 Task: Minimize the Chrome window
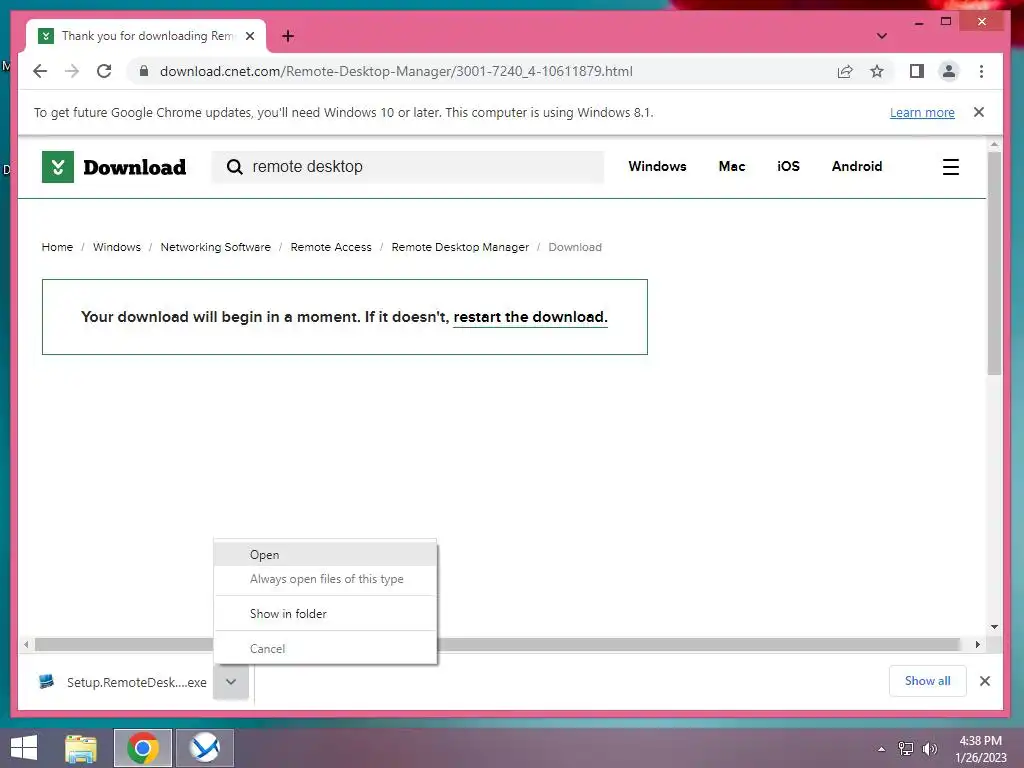point(919,22)
